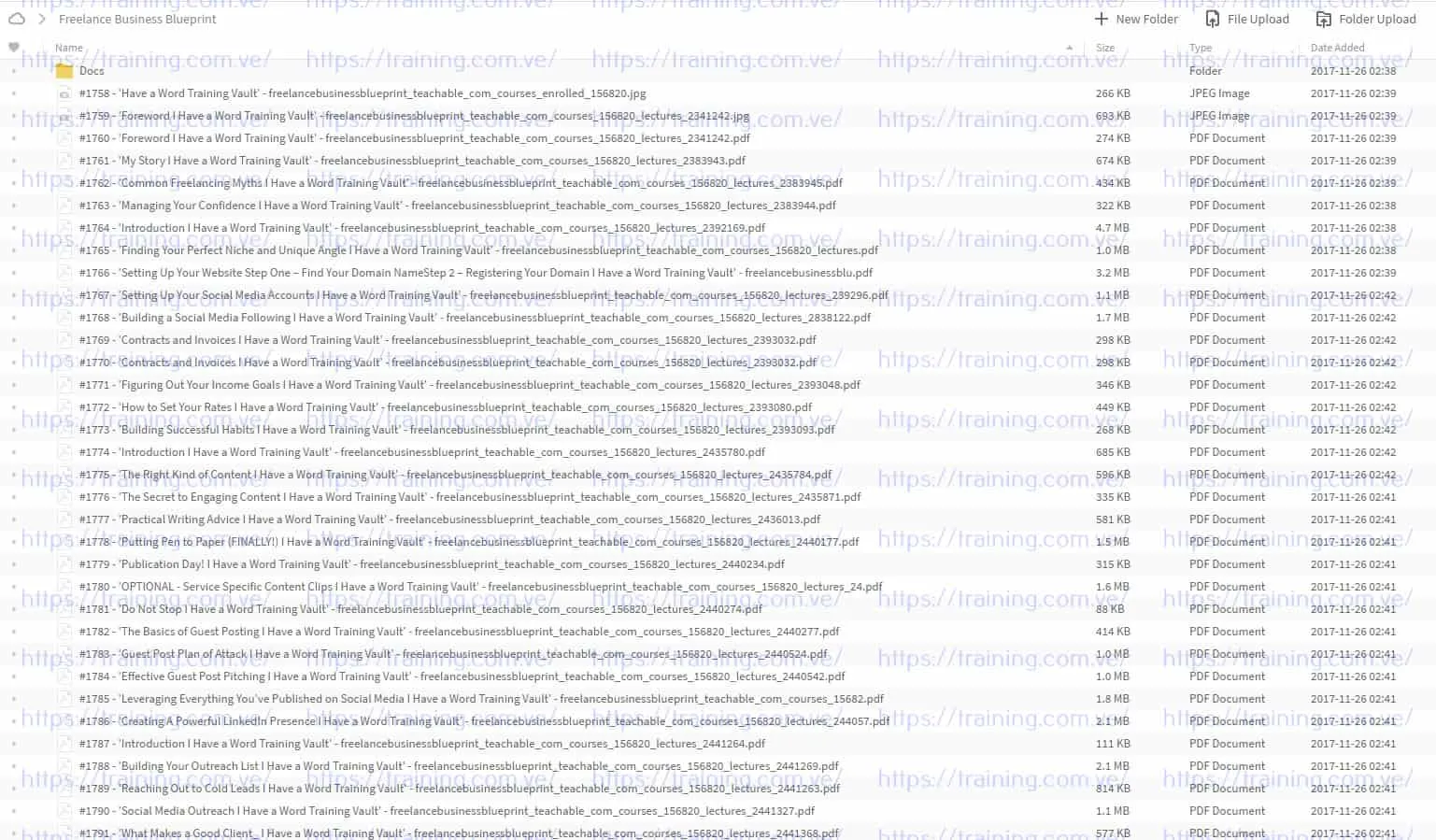Toggle the Name column sort arrow
Viewport: 1436px width, 840px height.
coord(1070,48)
